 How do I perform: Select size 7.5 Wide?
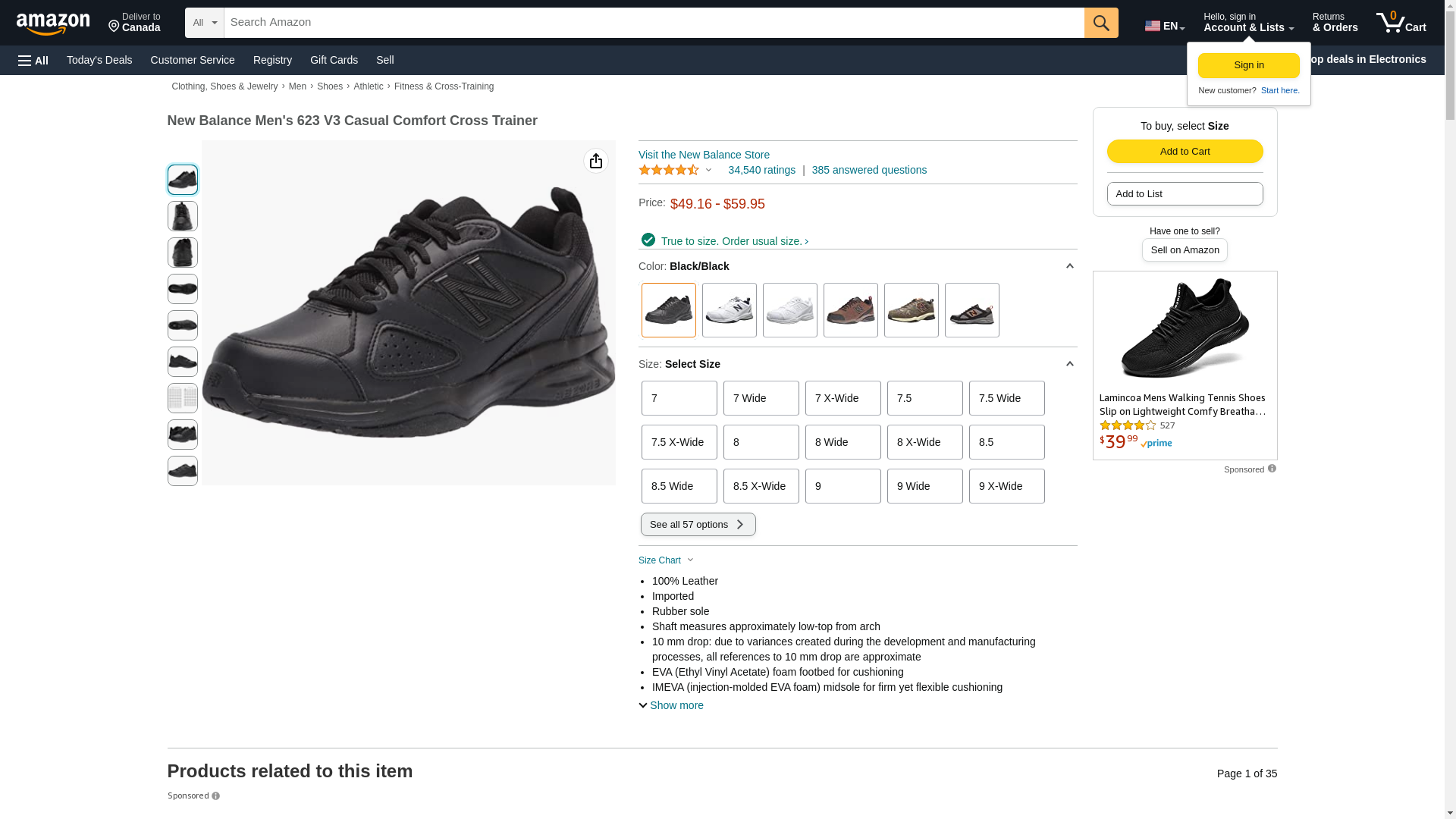click(x=1006, y=398)
